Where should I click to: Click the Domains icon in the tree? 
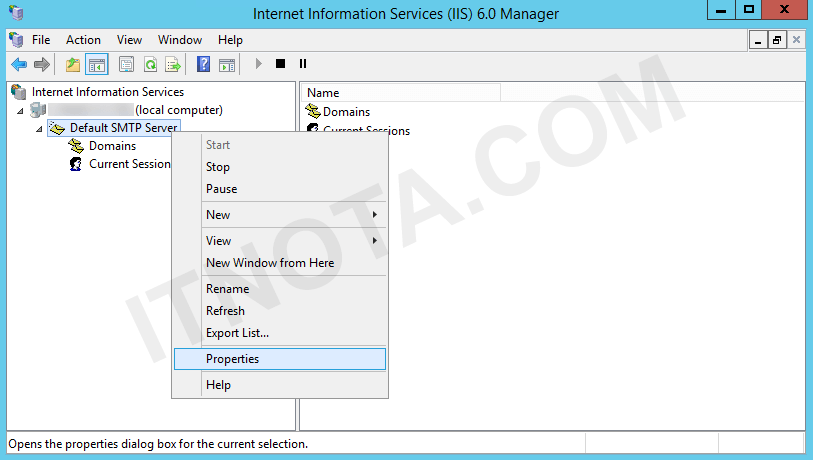pos(76,146)
